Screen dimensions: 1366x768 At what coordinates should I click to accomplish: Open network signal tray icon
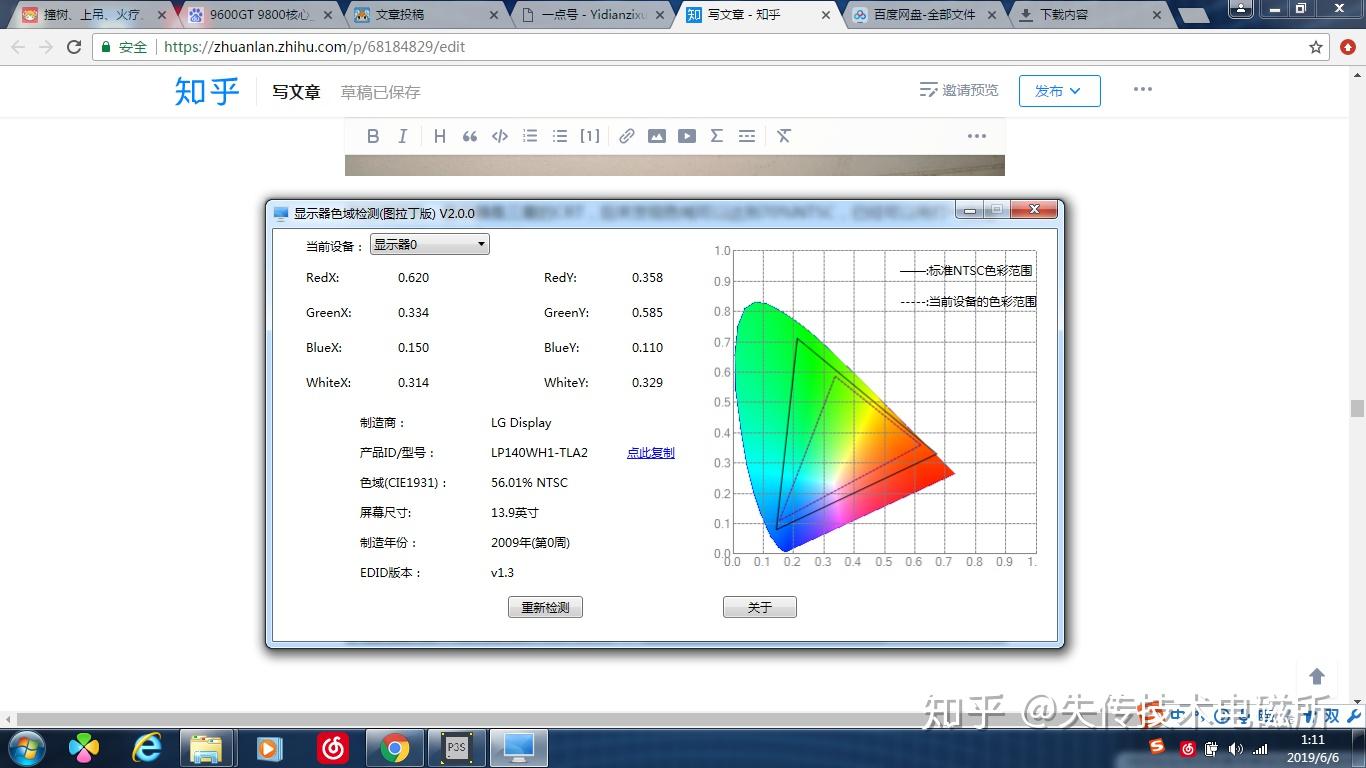click(1260, 748)
